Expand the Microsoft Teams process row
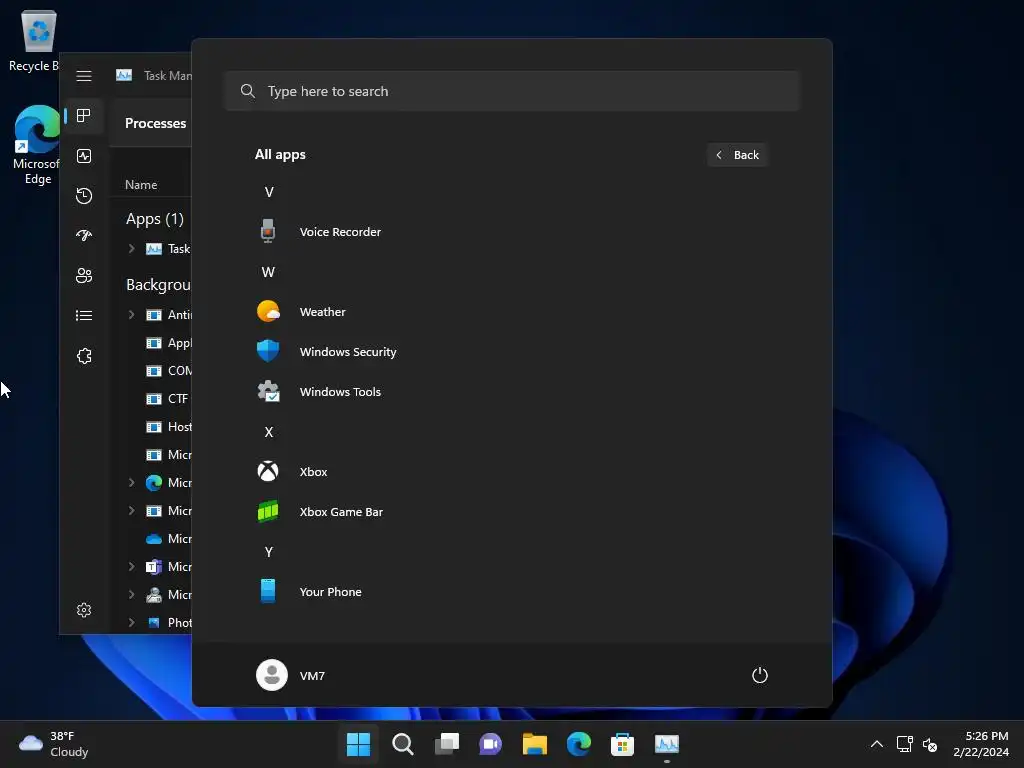Viewport: 1024px width, 768px height. pyautogui.click(x=131, y=566)
